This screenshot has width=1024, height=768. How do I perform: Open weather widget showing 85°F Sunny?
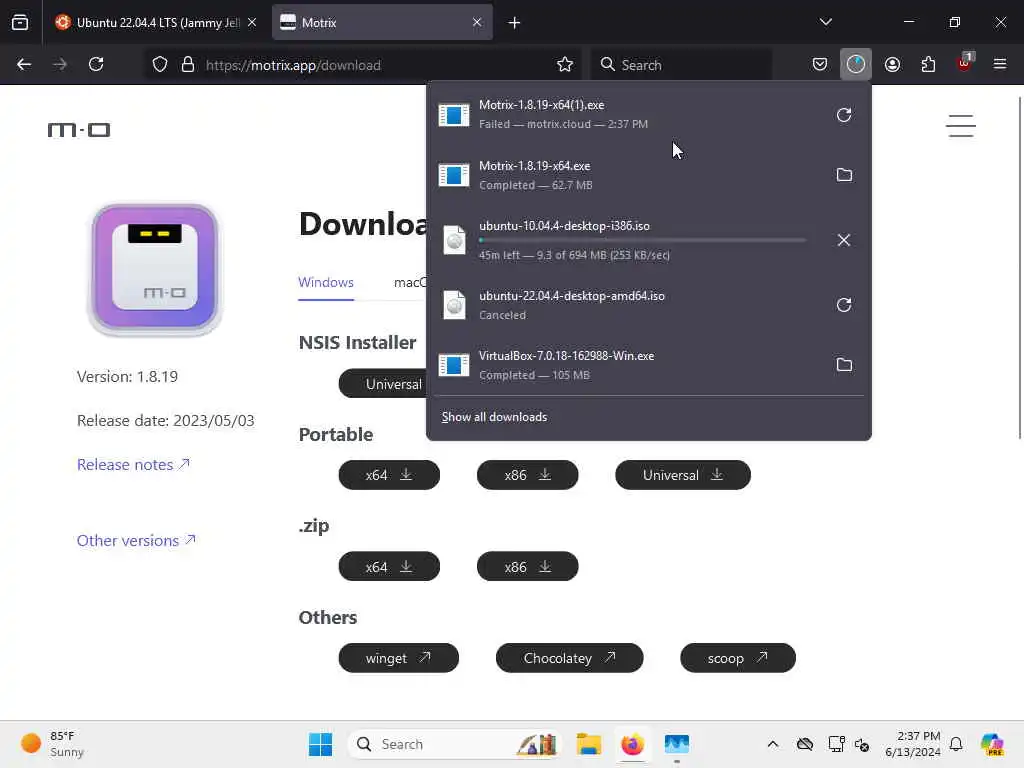coord(53,744)
